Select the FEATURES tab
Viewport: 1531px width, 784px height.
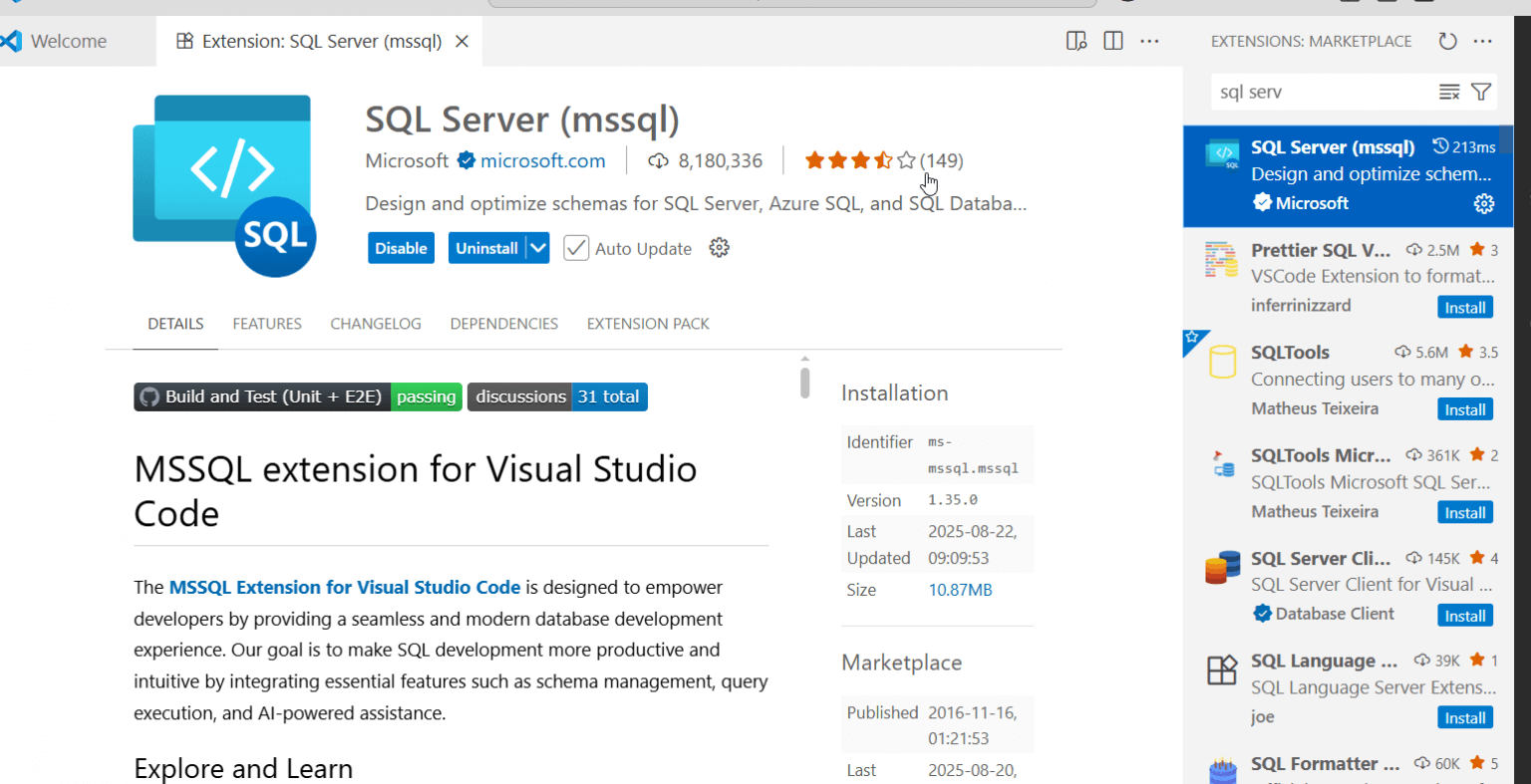(x=267, y=324)
